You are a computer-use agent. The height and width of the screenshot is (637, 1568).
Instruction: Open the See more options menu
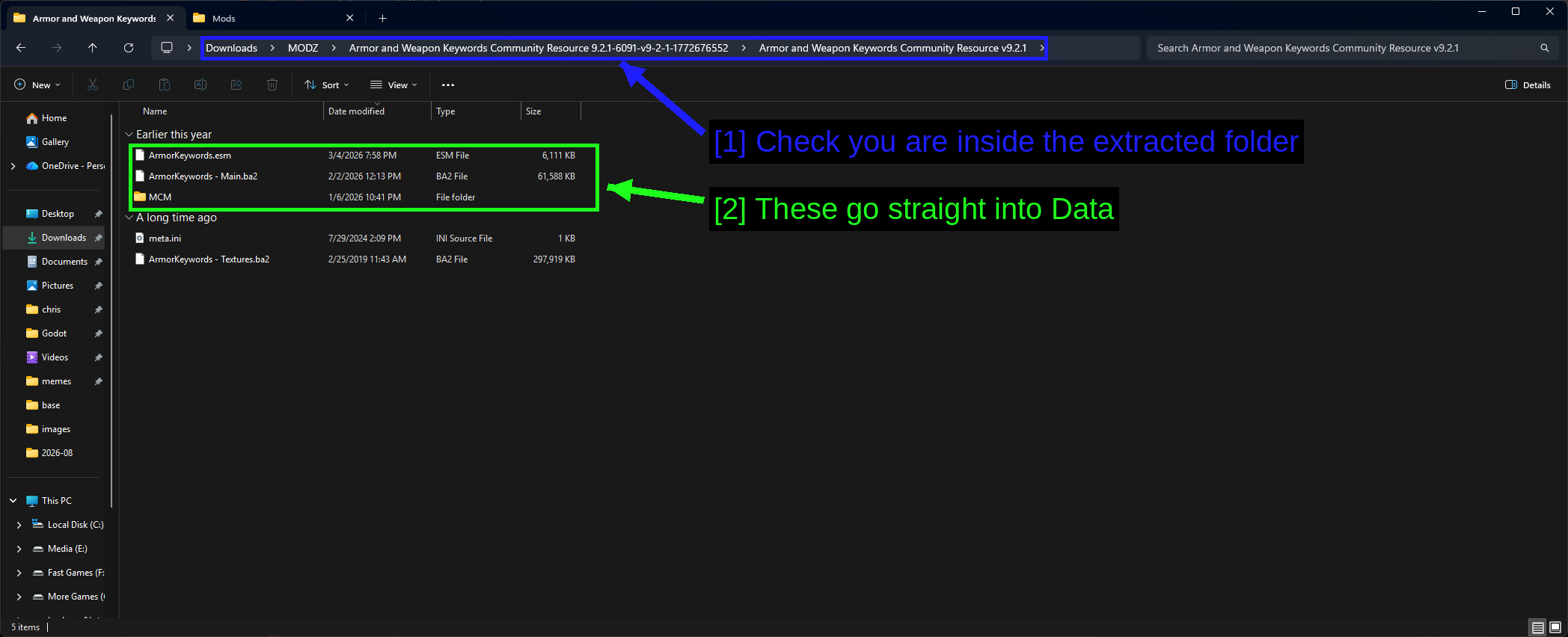click(448, 85)
